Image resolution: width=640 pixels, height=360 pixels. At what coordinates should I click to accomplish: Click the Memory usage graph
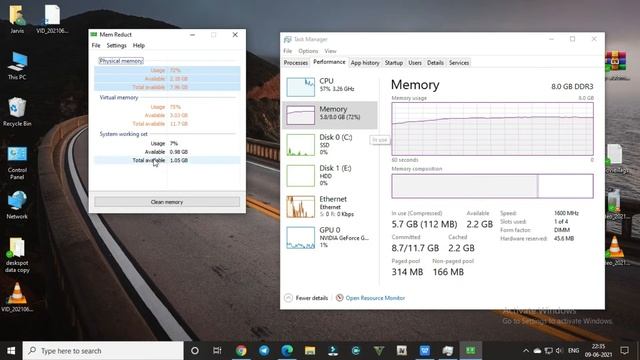tap(493, 129)
